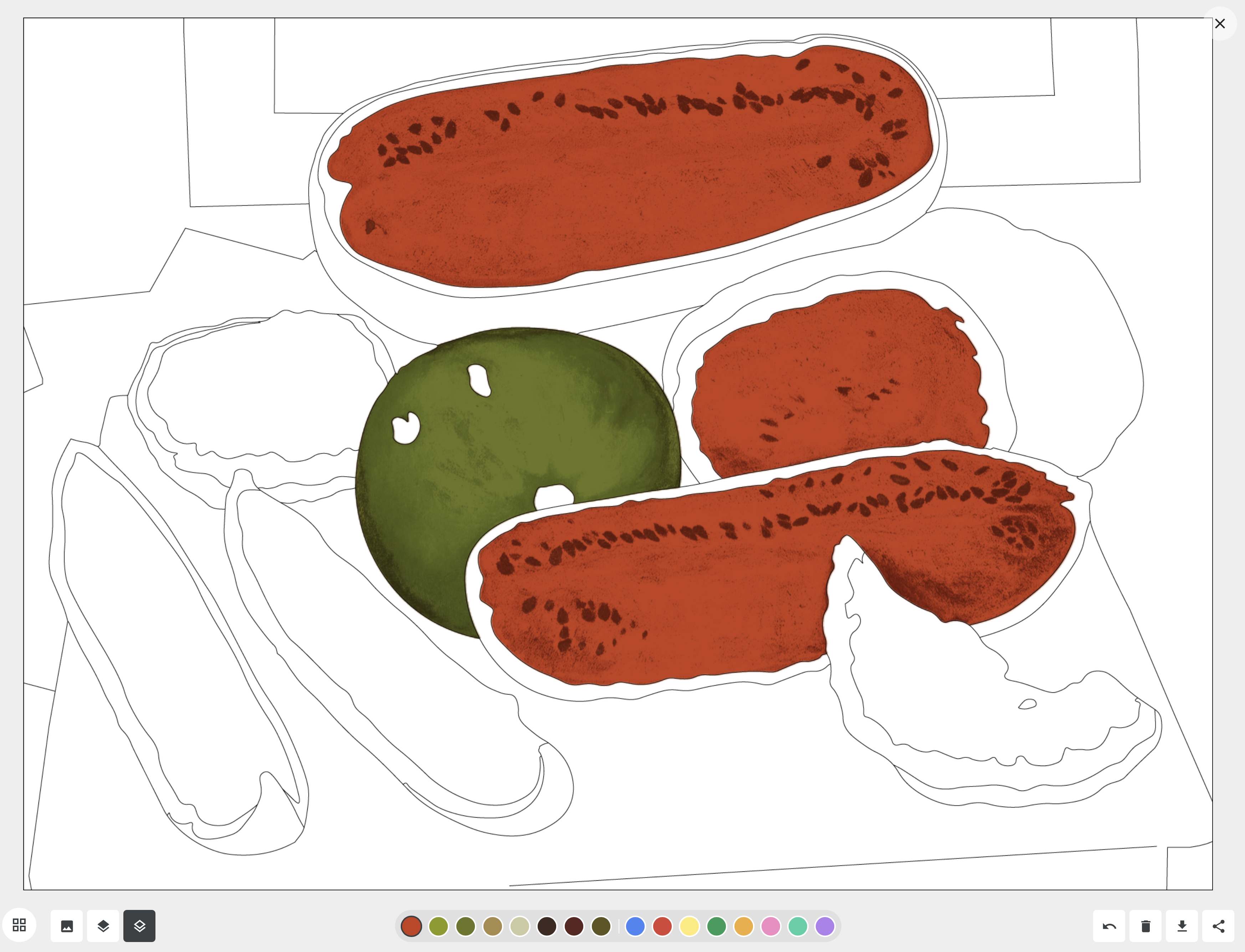Share the coloring page
The height and width of the screenshot is (952, 1245).
click(x=1218, y=926)
